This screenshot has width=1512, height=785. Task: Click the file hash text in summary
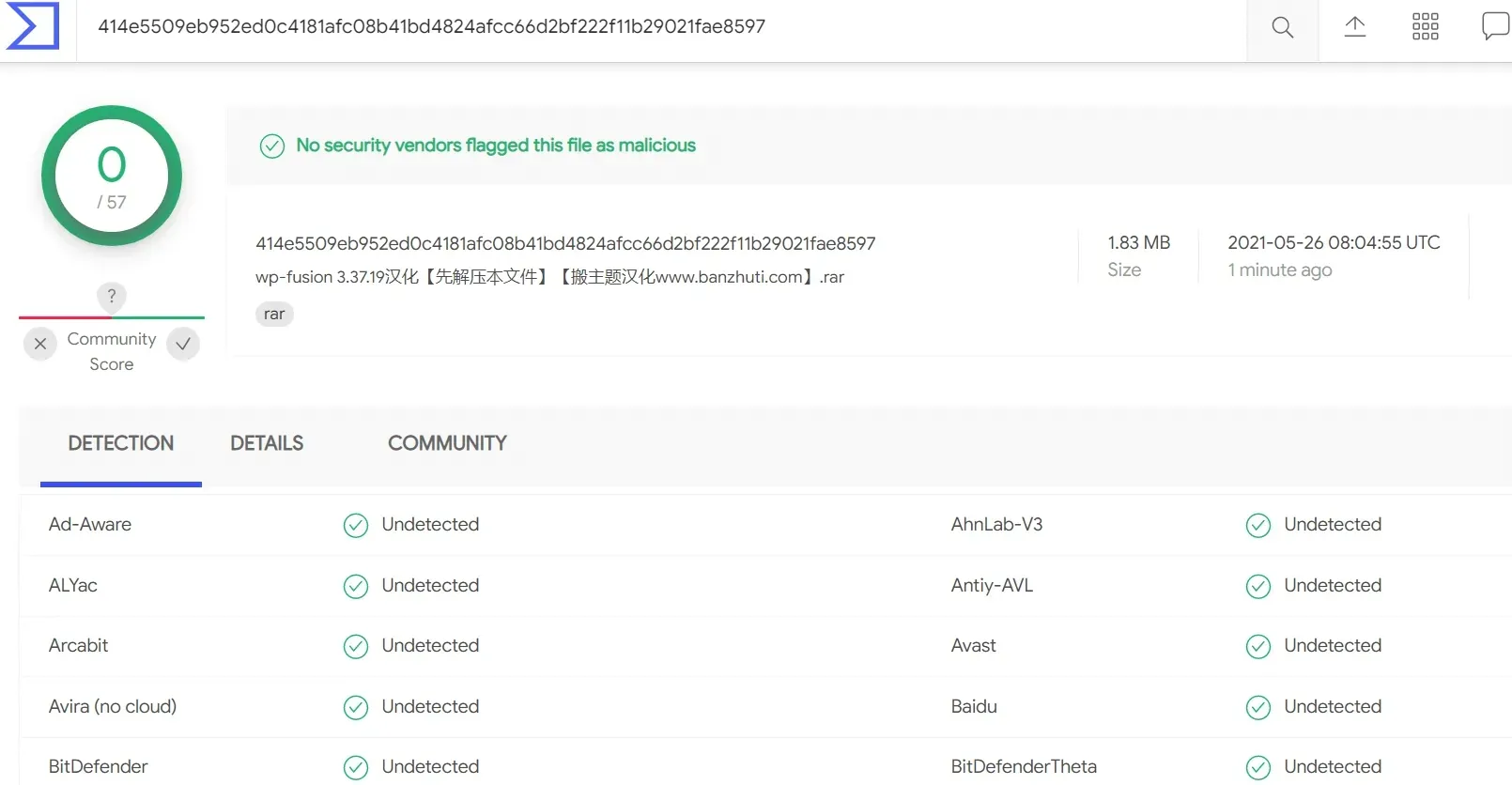(x=565, y=244)
